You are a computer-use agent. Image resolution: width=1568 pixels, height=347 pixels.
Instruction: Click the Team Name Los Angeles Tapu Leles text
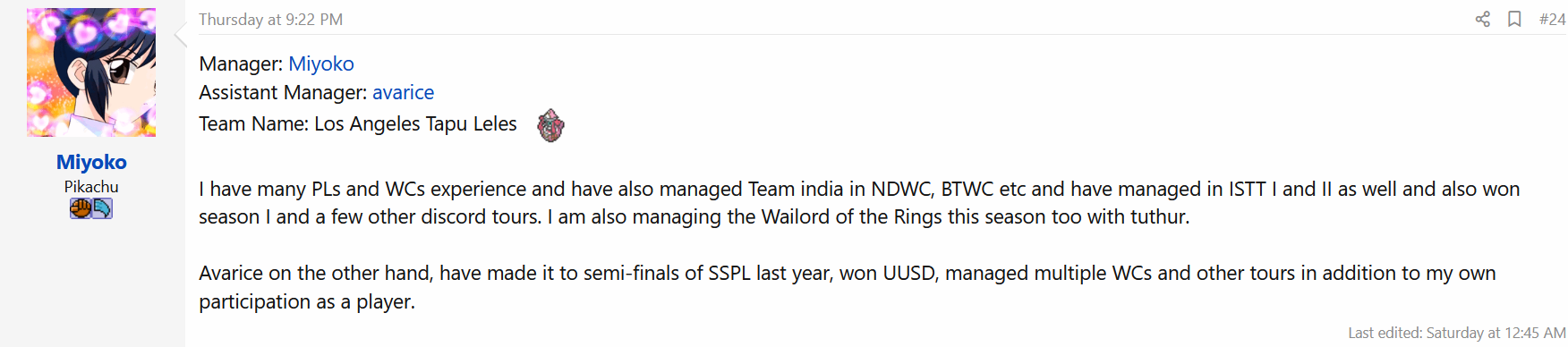pyautogui.click(x=358, y=123)
